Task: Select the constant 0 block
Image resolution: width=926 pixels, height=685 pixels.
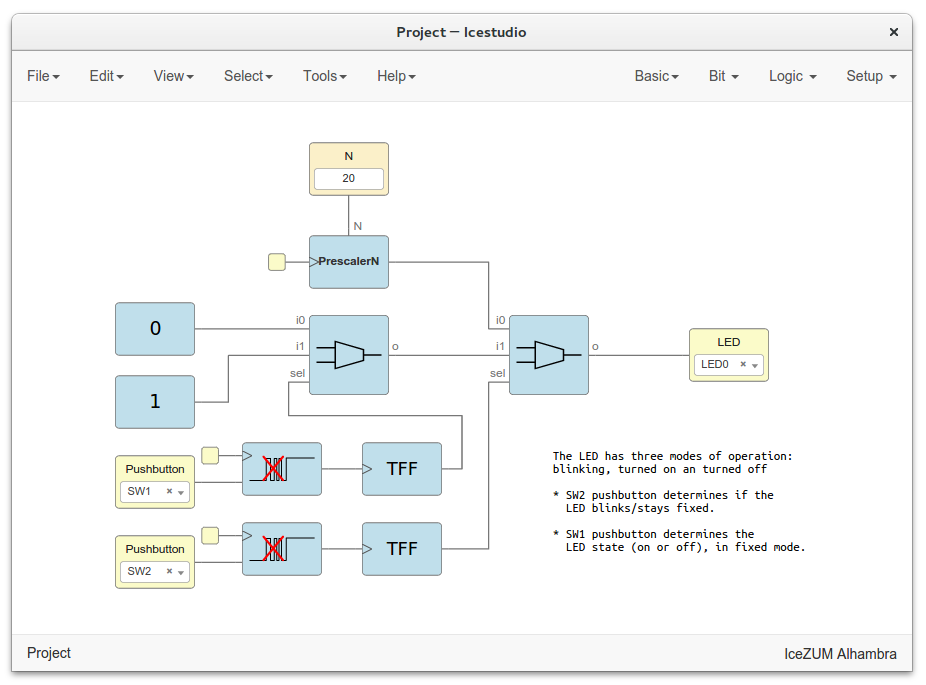Action: click(x=155, y=329)
